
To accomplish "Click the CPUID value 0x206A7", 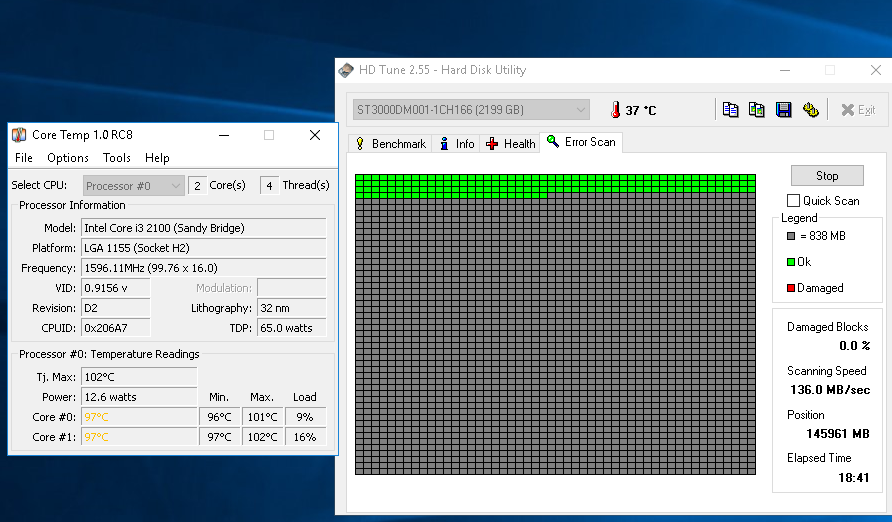I will pos(116,328).
